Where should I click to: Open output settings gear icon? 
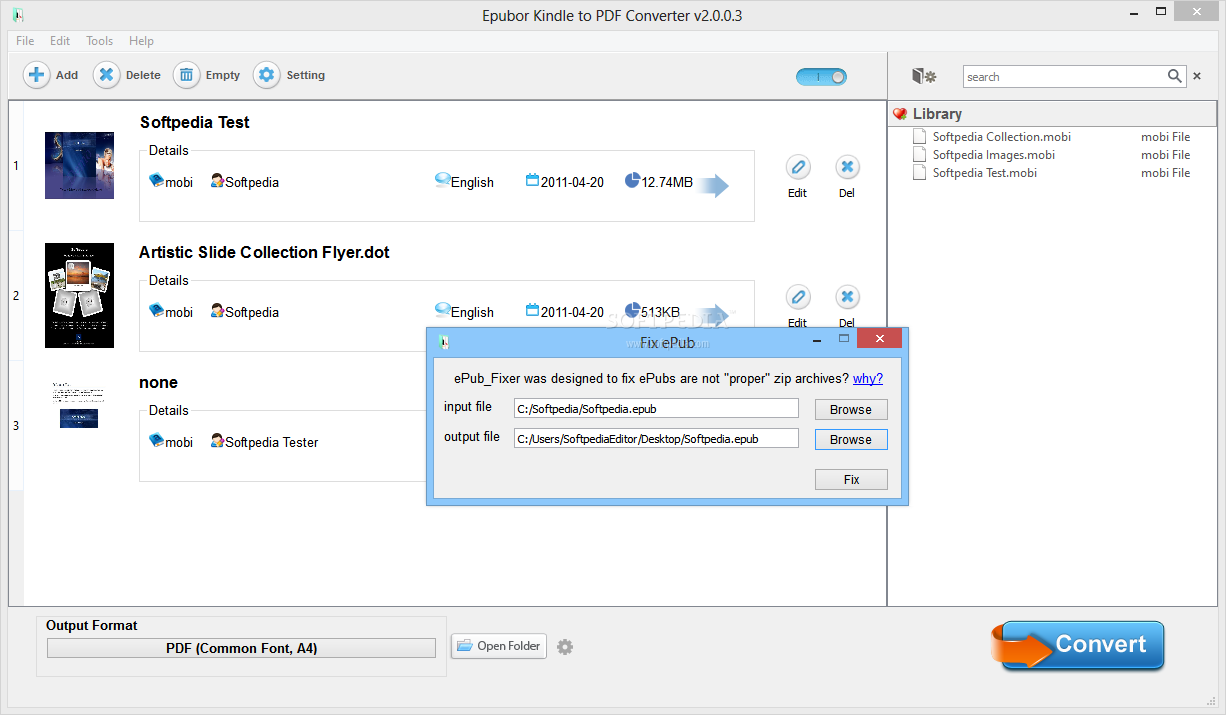tap(565, 647)
